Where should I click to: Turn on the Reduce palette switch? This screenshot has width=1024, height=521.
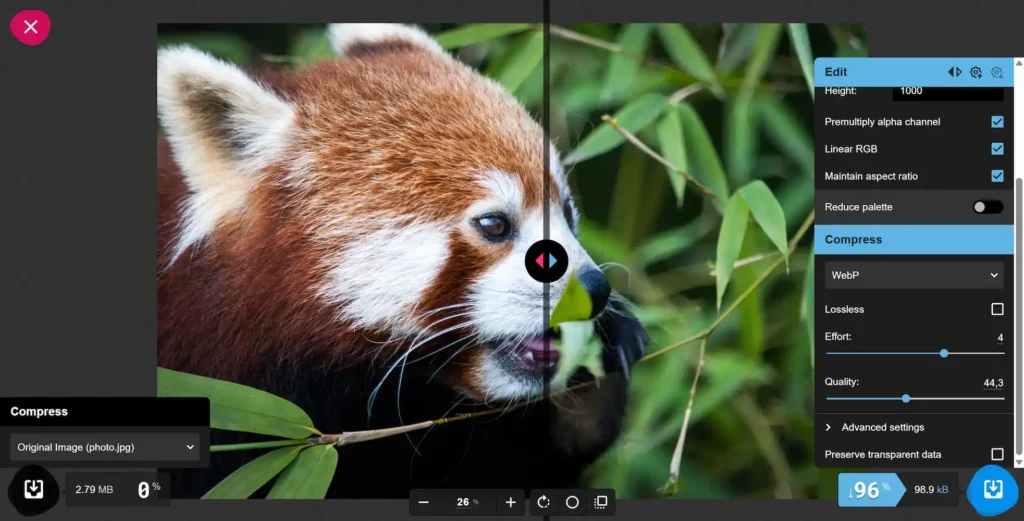[987, 207]
